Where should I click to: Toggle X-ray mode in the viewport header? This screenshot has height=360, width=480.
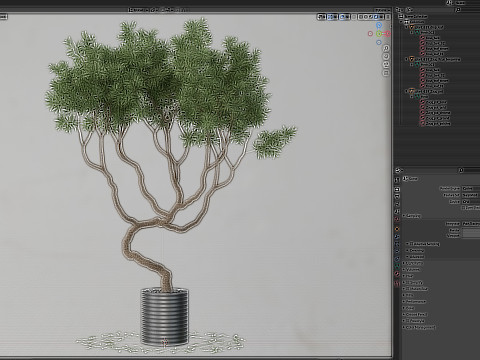354,17
